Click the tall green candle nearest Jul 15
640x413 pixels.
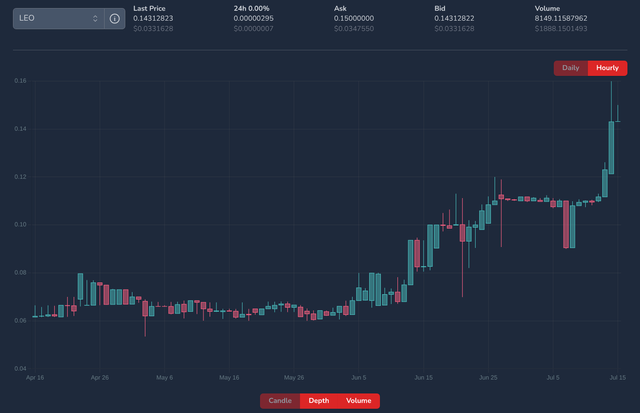point(611,148)
